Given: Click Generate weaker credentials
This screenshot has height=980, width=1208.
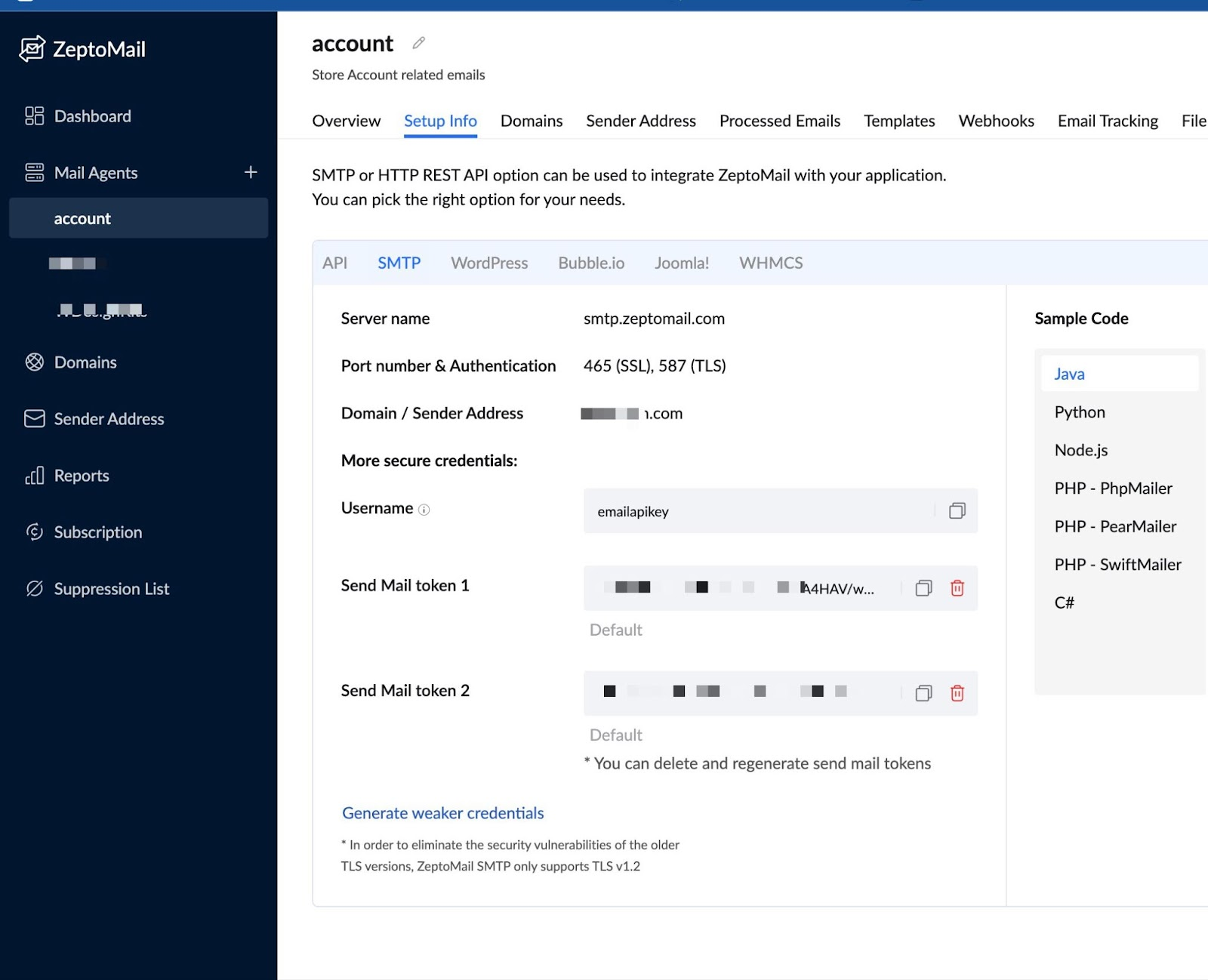Looking at the screenshot, I should pyautogui.click(x=442, y=813).
